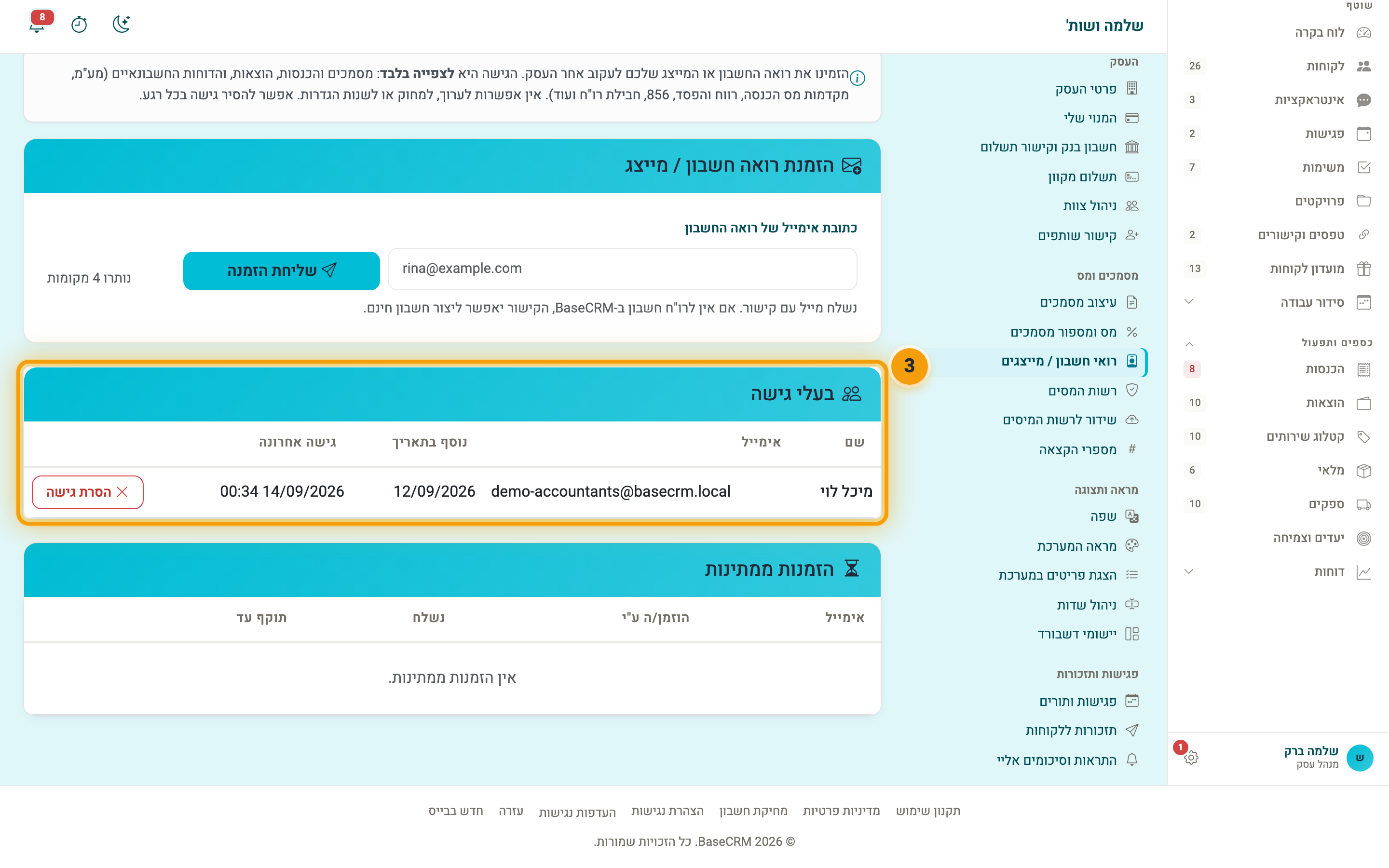
Task: Click the info icon beside the explanation
Action: (858, 78)
